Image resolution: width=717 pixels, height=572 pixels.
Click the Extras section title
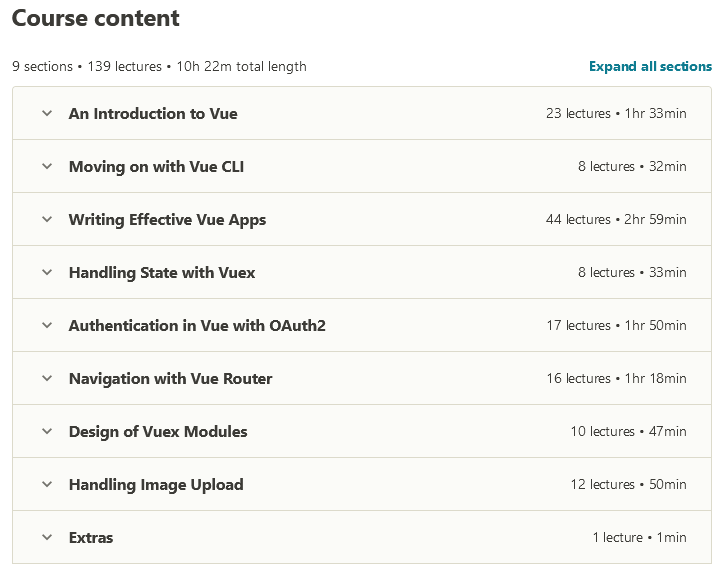pyautogui.click(x=91, y=538)
